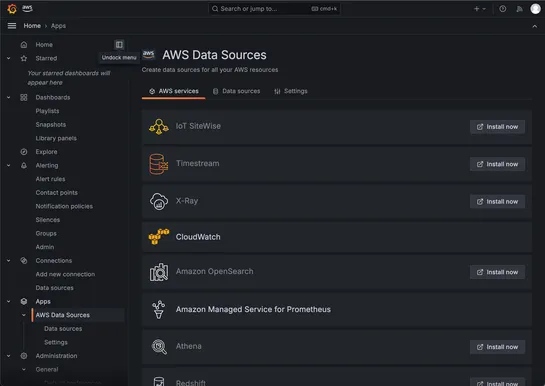The image size is (545, 386).
Task: Open Add new connection in sidebar
Action: [65, 274]
